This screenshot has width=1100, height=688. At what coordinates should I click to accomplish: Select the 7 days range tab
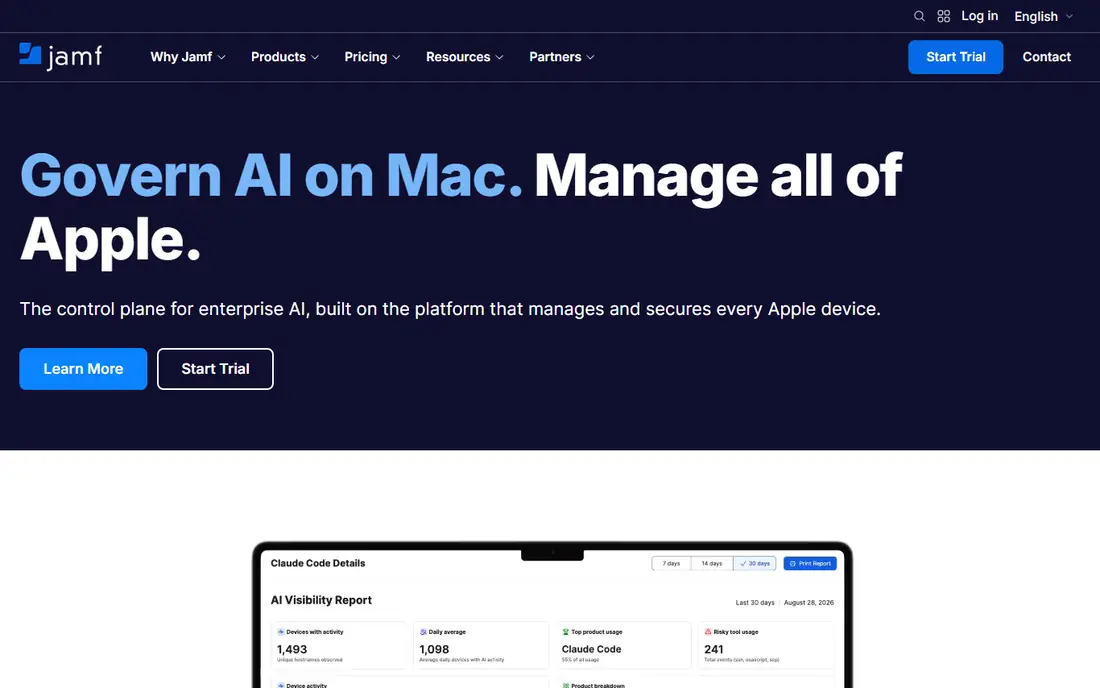click(x=671, y=564)
